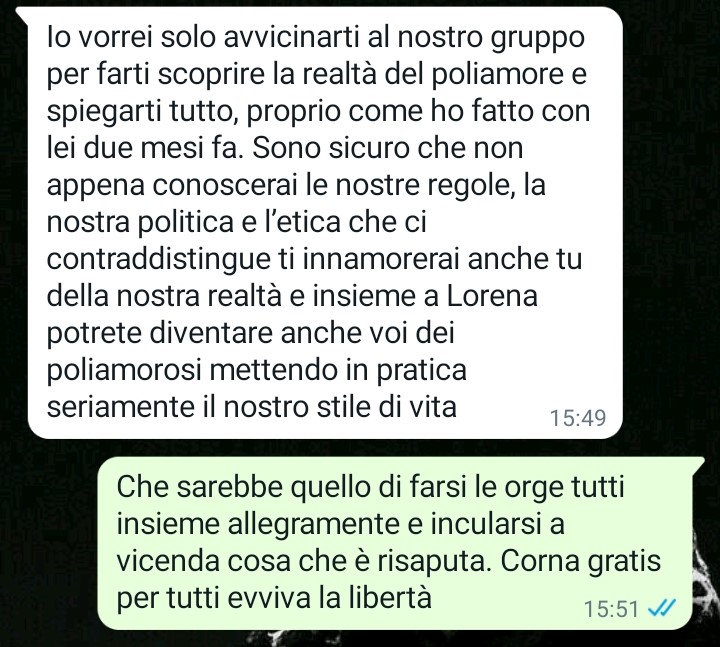Click the name 'Lorena' in the message
Image resolution: width=720 pixels, height=647 pixels.
(492, 296)
